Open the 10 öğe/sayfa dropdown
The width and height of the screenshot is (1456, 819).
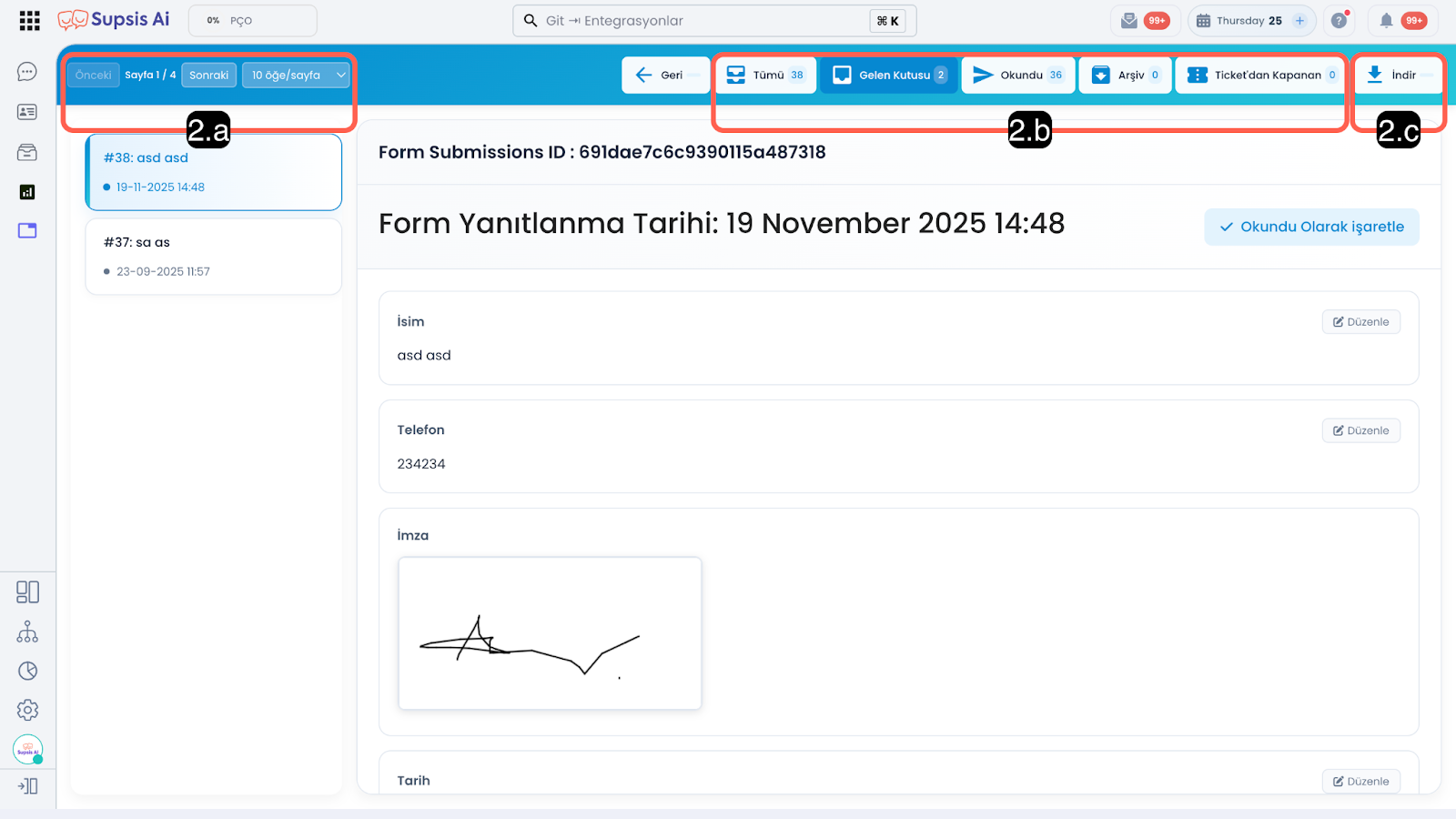tap(296, 76)
